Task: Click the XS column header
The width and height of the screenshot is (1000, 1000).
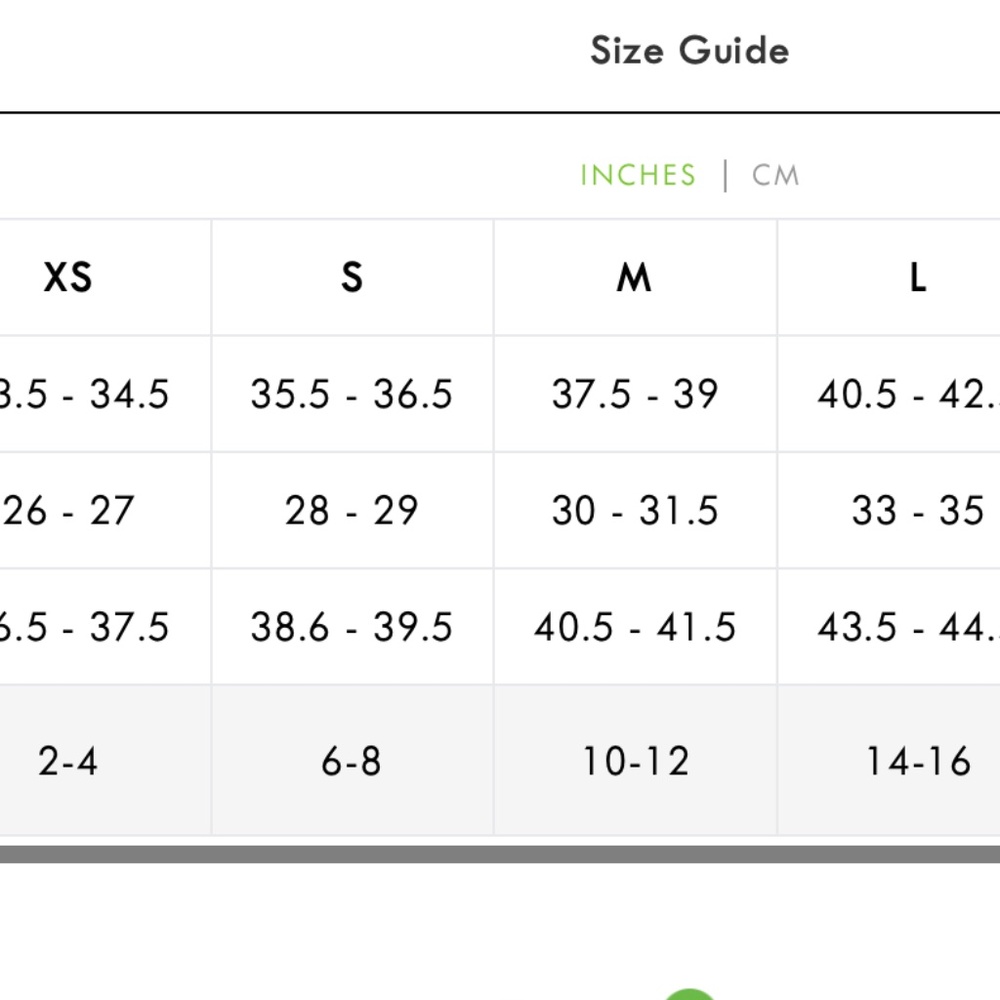Action: pos(68,277)
